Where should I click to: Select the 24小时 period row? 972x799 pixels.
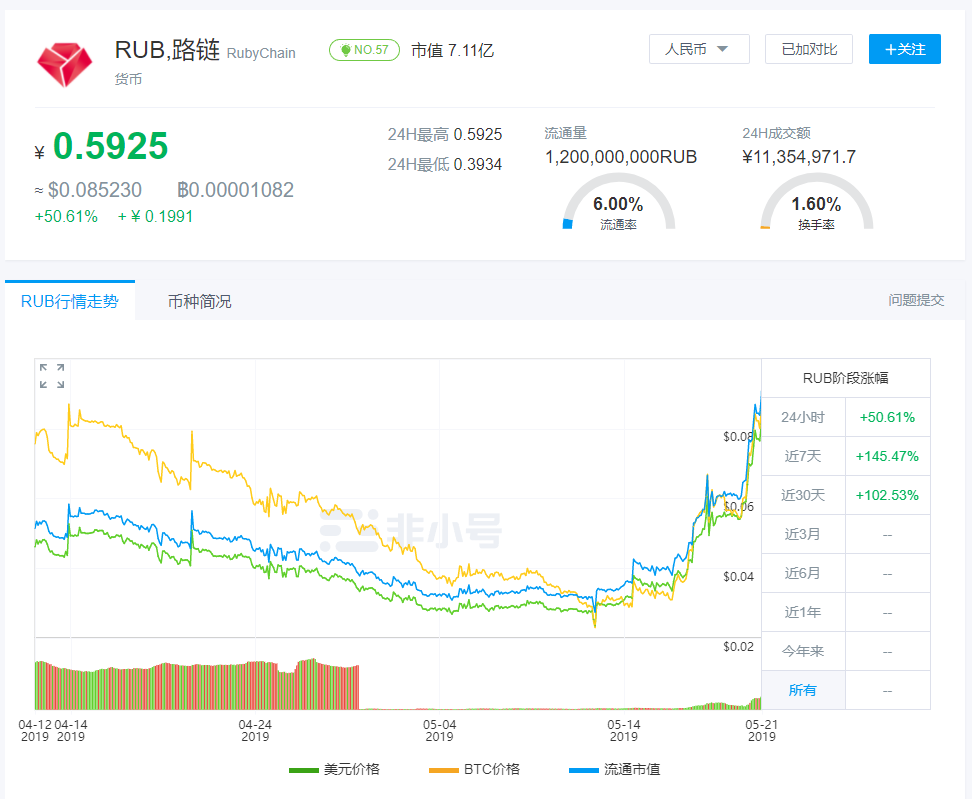[846, 417]
